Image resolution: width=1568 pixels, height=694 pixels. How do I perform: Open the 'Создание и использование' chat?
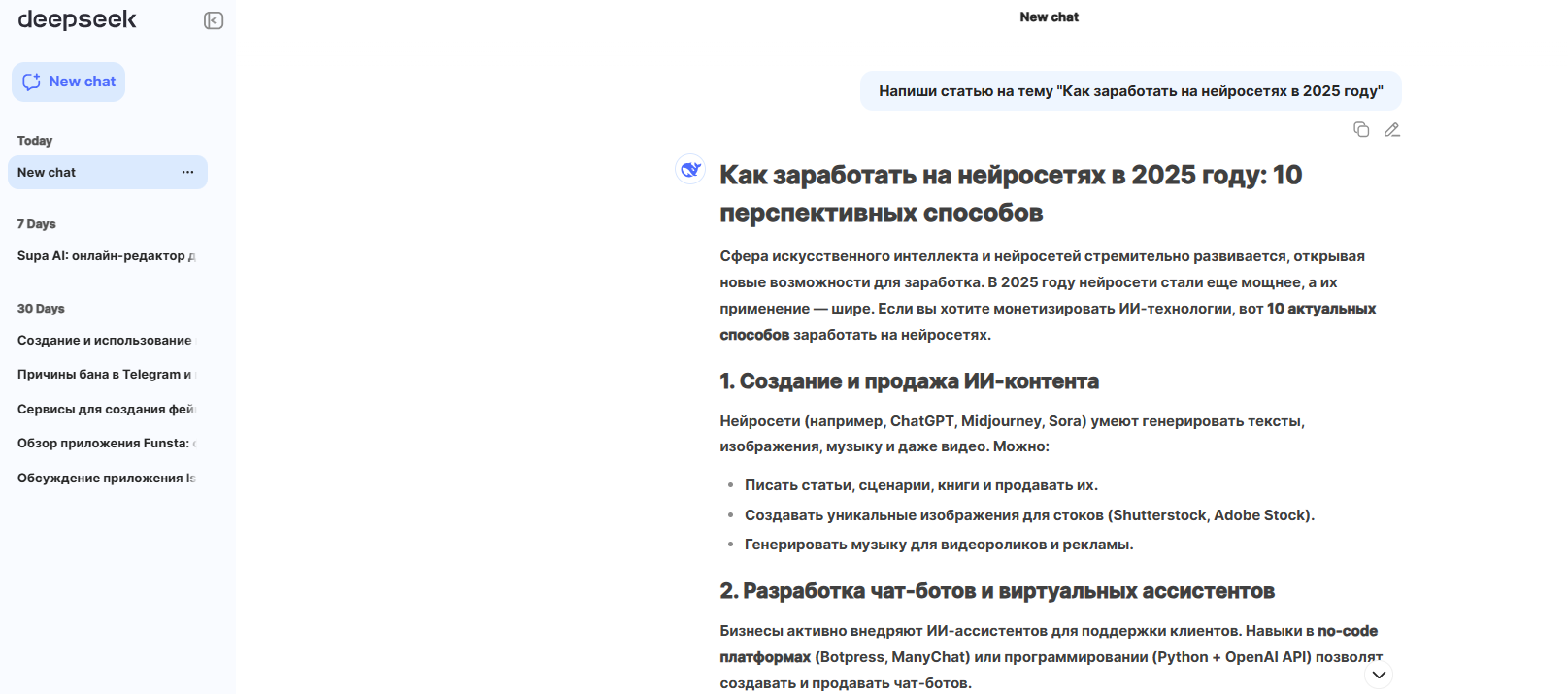pyautogui.click(x=107, y=341)
